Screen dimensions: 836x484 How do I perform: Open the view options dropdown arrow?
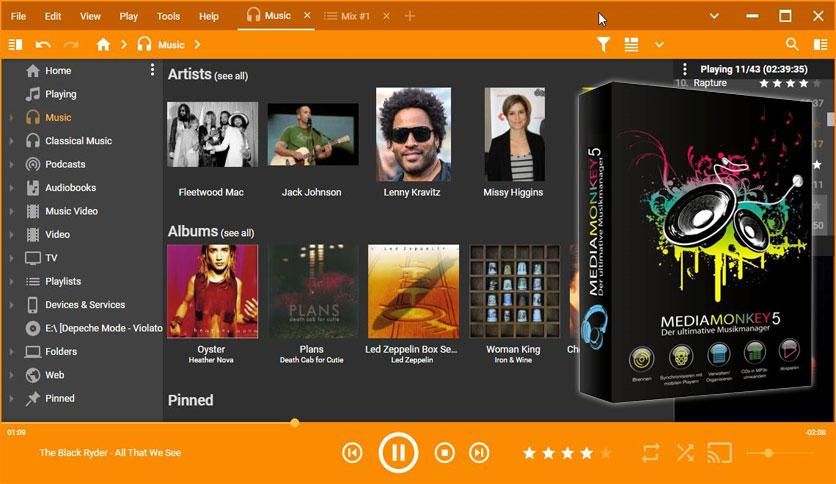tap(659, 45)
